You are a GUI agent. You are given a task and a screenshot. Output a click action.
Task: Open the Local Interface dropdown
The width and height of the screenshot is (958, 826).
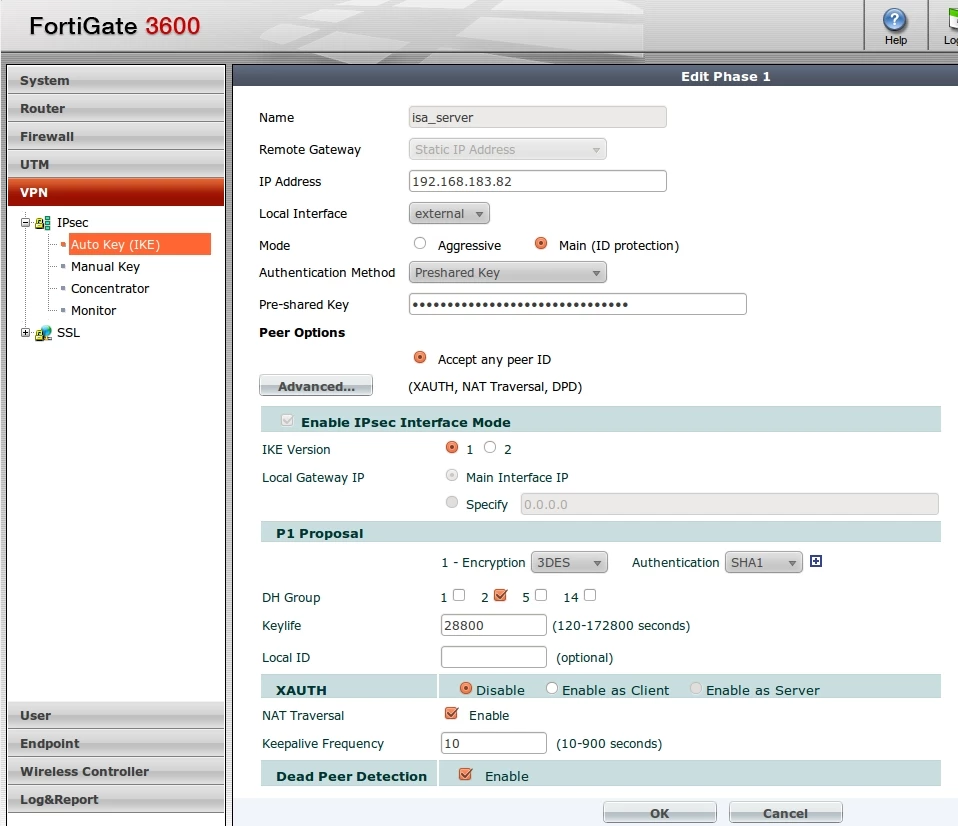(449, 213)
